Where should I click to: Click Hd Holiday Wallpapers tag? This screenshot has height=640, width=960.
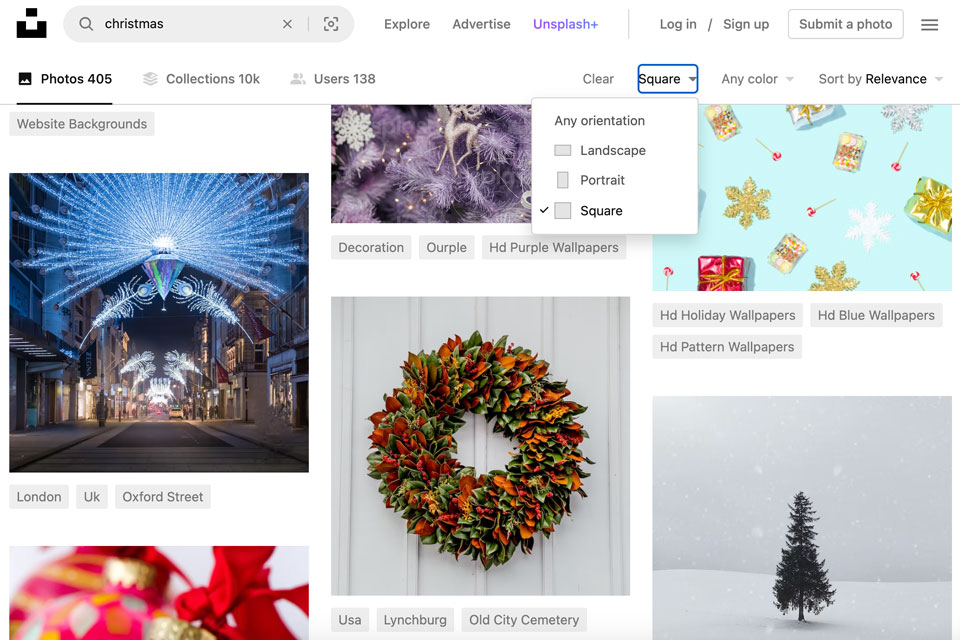click(727, 315)
